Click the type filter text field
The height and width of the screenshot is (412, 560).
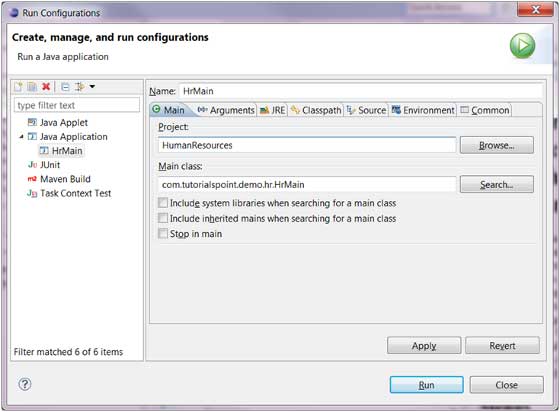(x=77, y=105)
